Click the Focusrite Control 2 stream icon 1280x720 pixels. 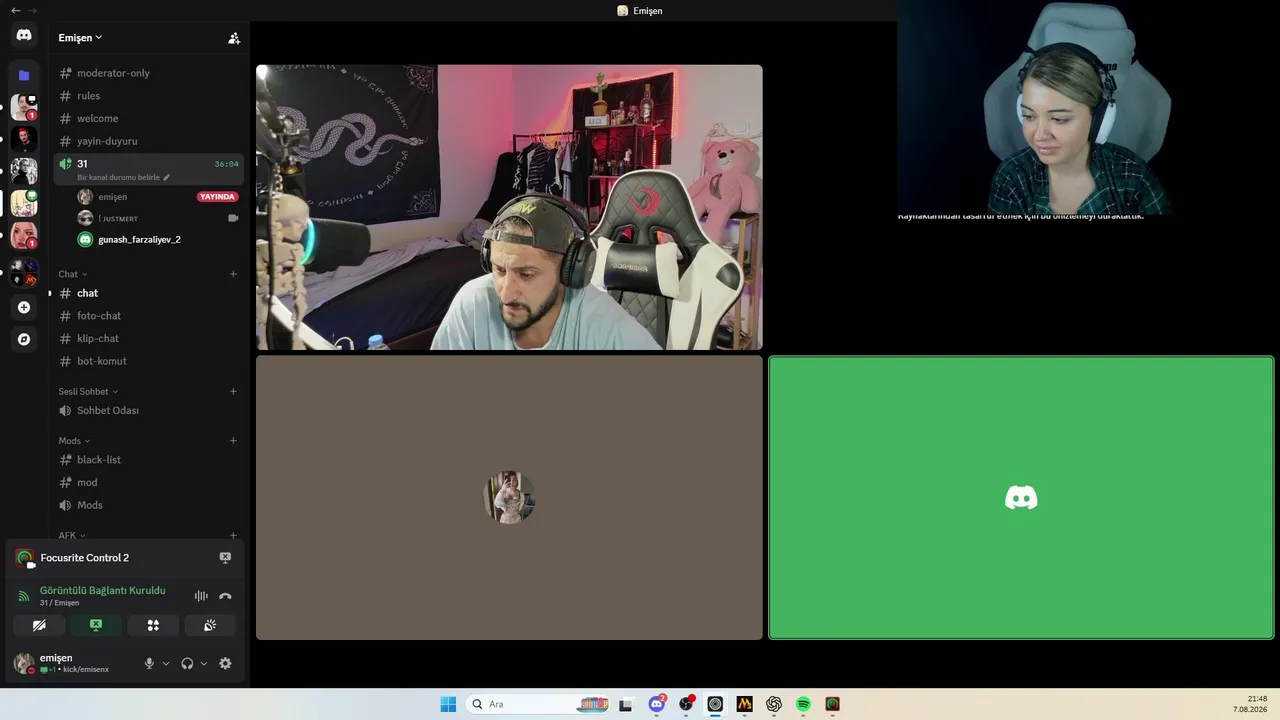pyautogui.click(x=24, y=558)
